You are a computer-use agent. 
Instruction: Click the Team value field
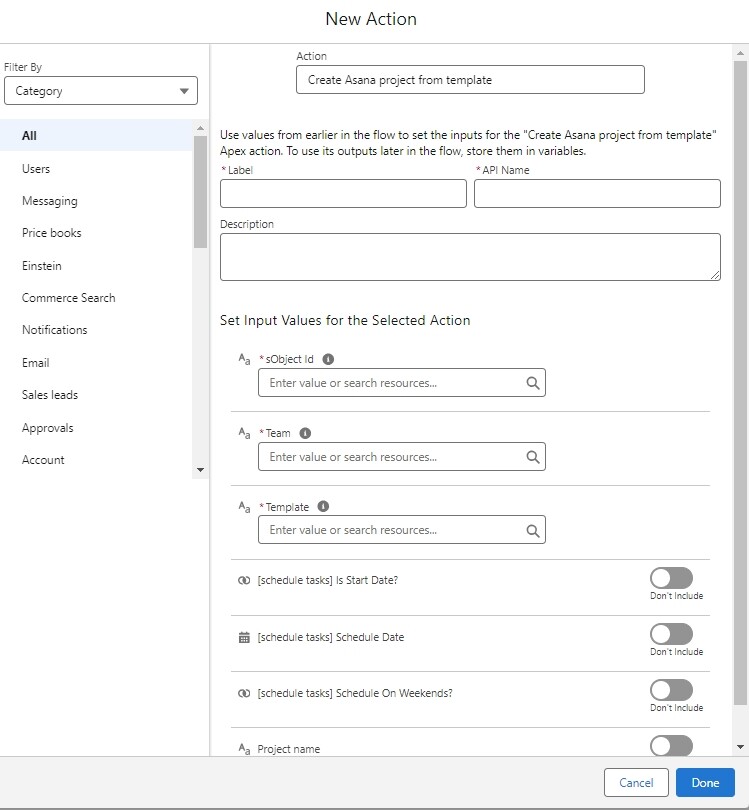pyautogui.click(x=401, y=457)
